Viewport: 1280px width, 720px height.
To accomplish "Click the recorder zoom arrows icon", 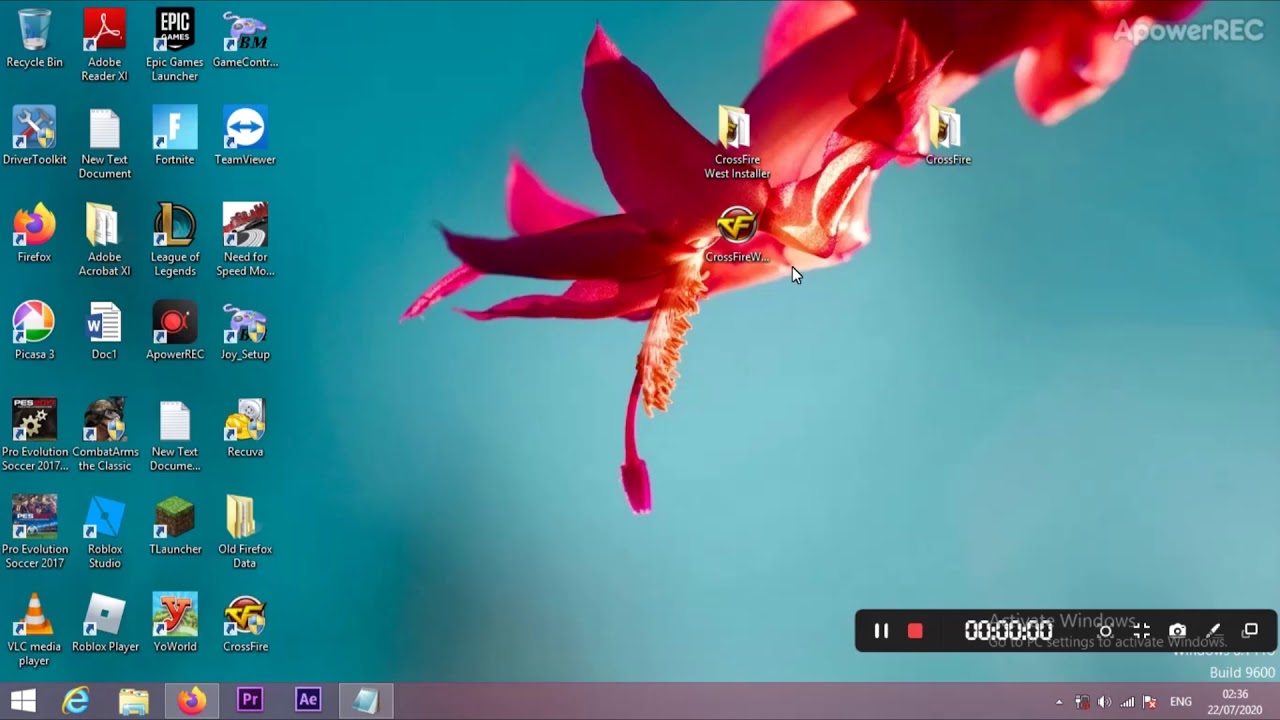I will (1141, 631).
